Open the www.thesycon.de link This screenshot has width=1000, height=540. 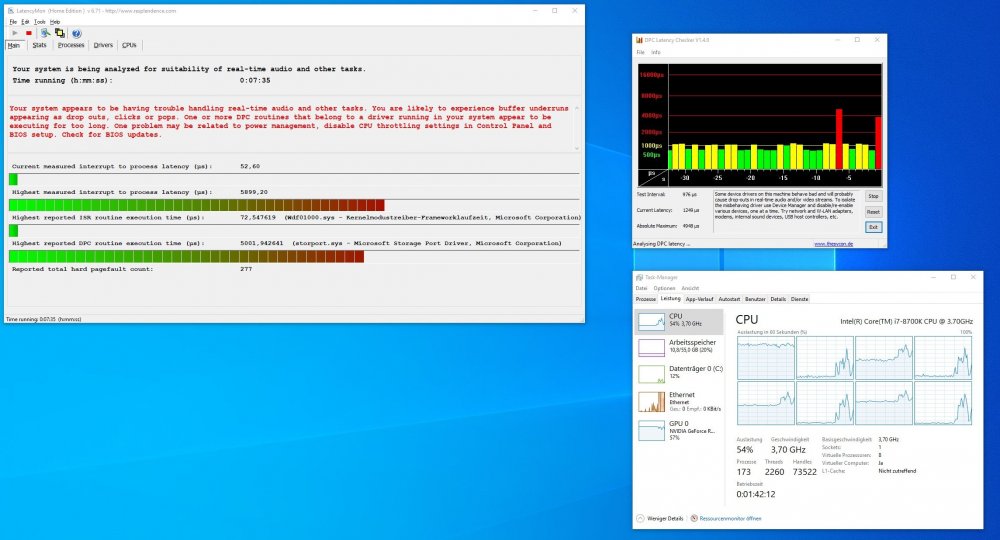834,244
